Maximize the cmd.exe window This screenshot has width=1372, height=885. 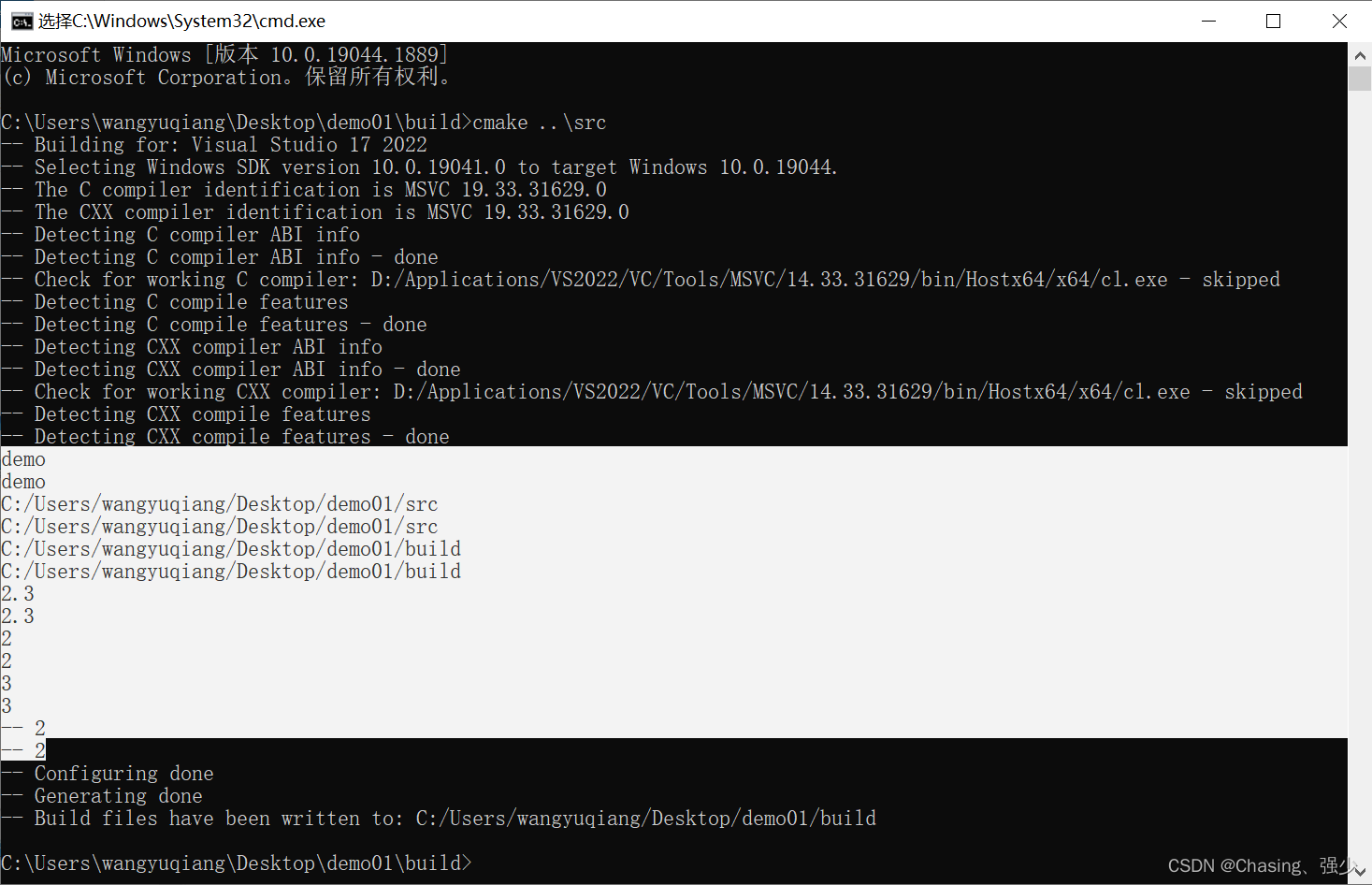[x=1273, y=21]
